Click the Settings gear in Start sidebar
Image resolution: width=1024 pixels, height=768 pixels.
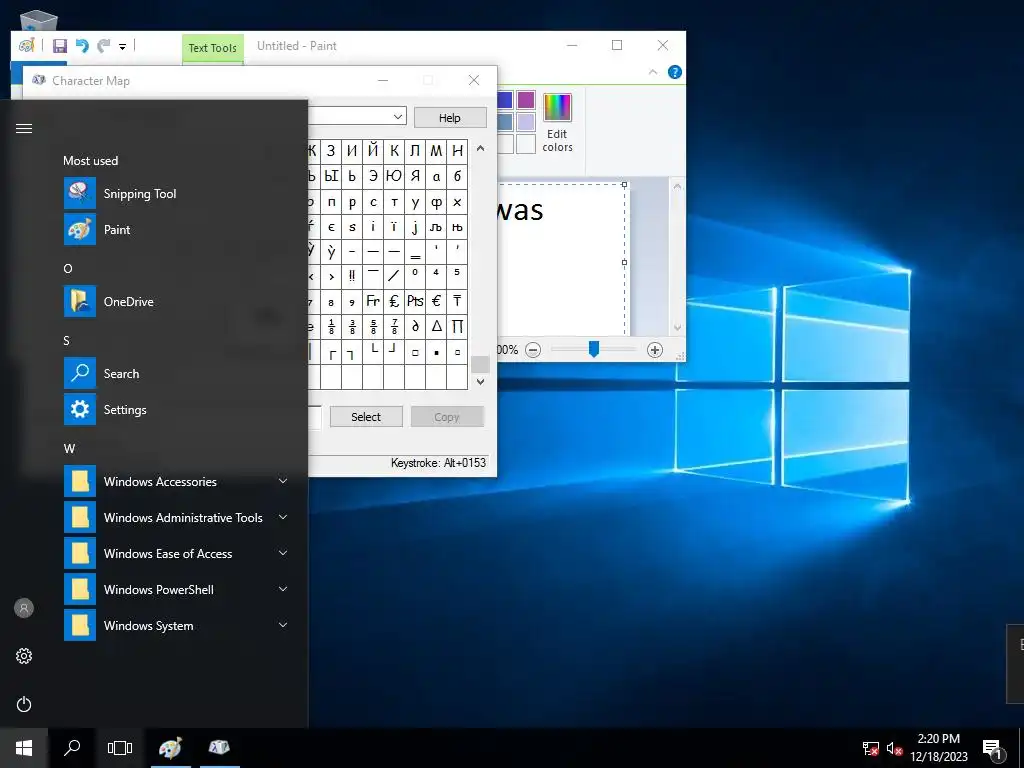[x=24, y=656]
